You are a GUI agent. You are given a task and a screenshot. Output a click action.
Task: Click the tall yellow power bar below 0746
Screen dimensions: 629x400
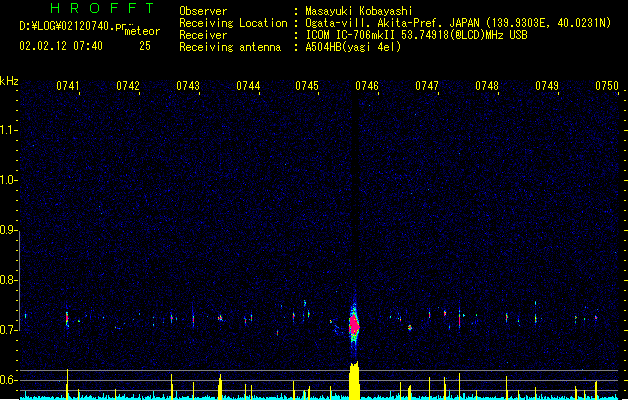click(354, 380)
